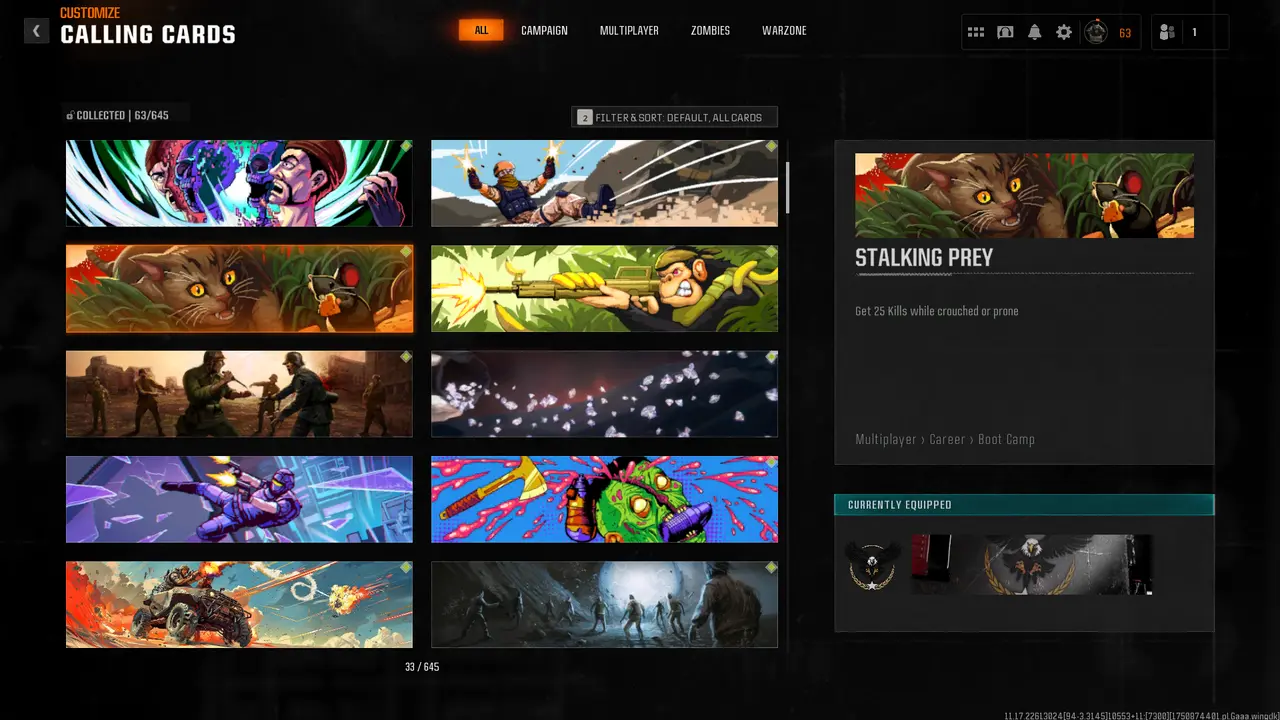Switch to the CAMPAIGN tab
The height and width of the screenshot is (720, 1280).
[x=544, y=30]
